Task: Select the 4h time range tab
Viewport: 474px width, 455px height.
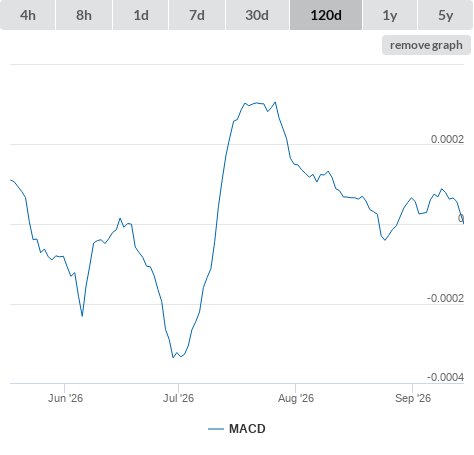Action: [28, 15]
